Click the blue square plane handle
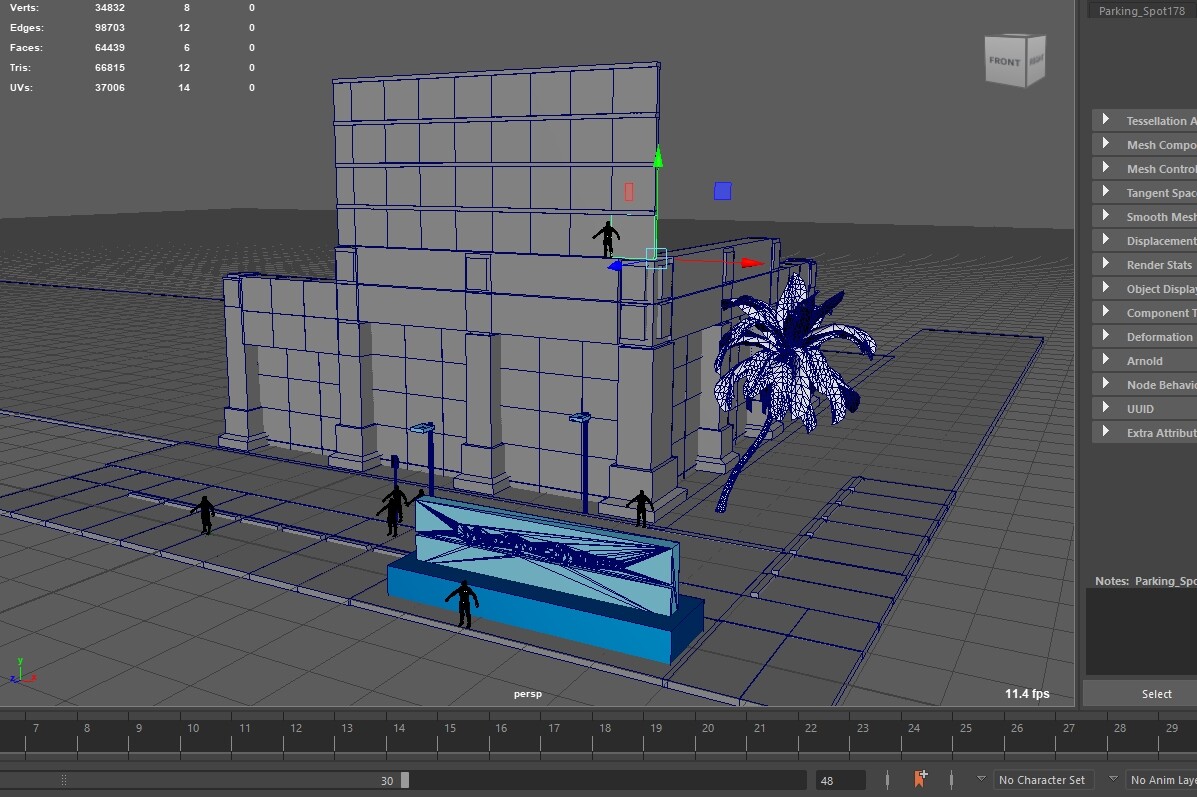Image resolution: width=1197 pixels, height=797 pixels. (x=722, y=191)
